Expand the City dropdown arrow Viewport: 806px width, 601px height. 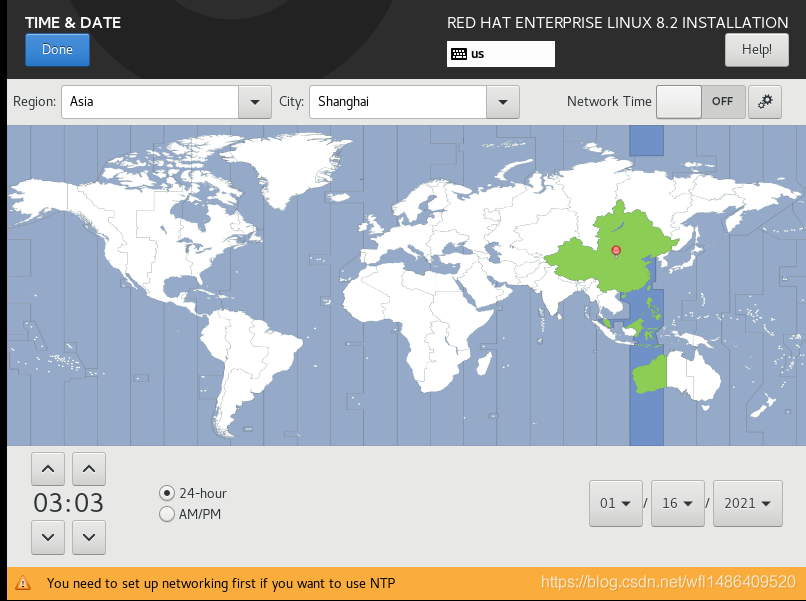[503, 102]
